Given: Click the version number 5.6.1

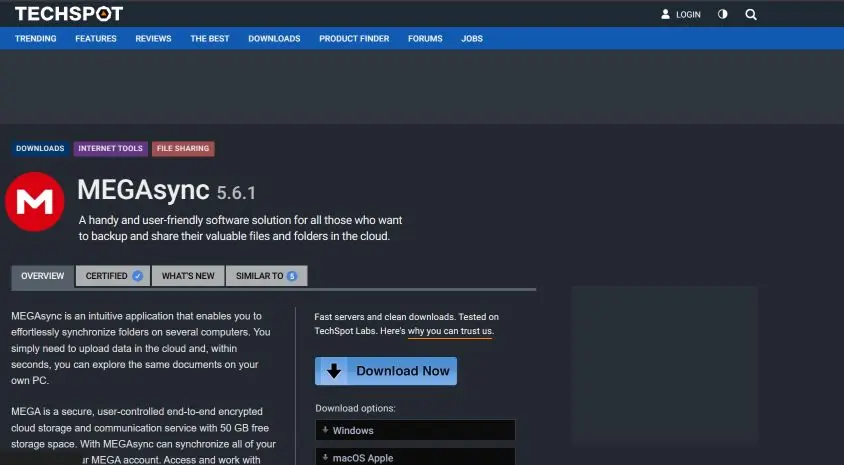Looking at the screenshot, I should pyautogui.click(x=236, y=192).
